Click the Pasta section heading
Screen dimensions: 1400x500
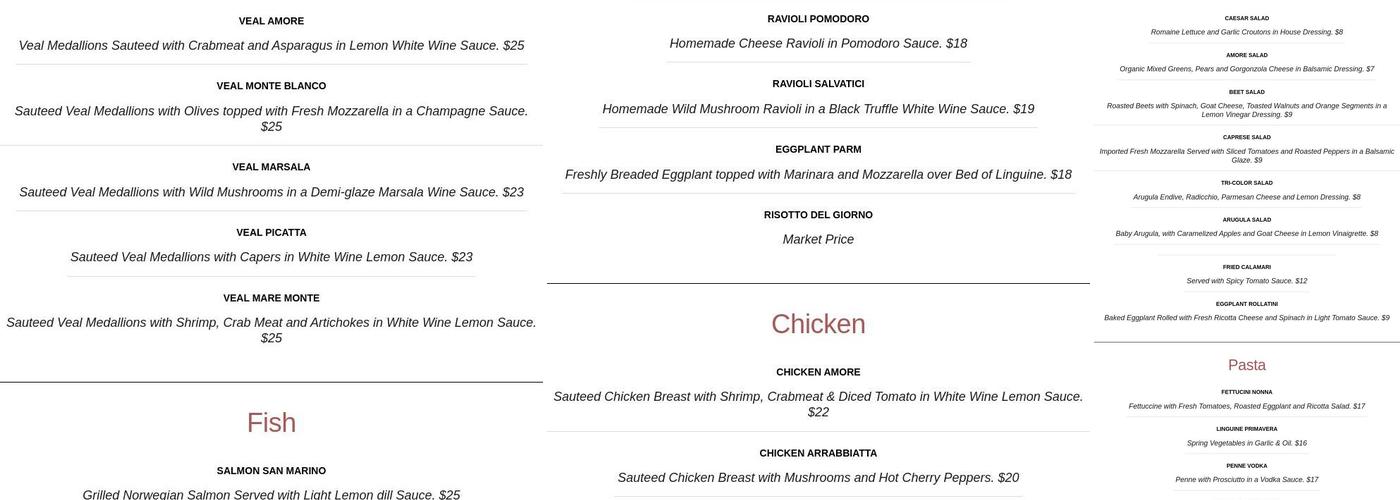pyautogui.click(x=1246, y=365)
